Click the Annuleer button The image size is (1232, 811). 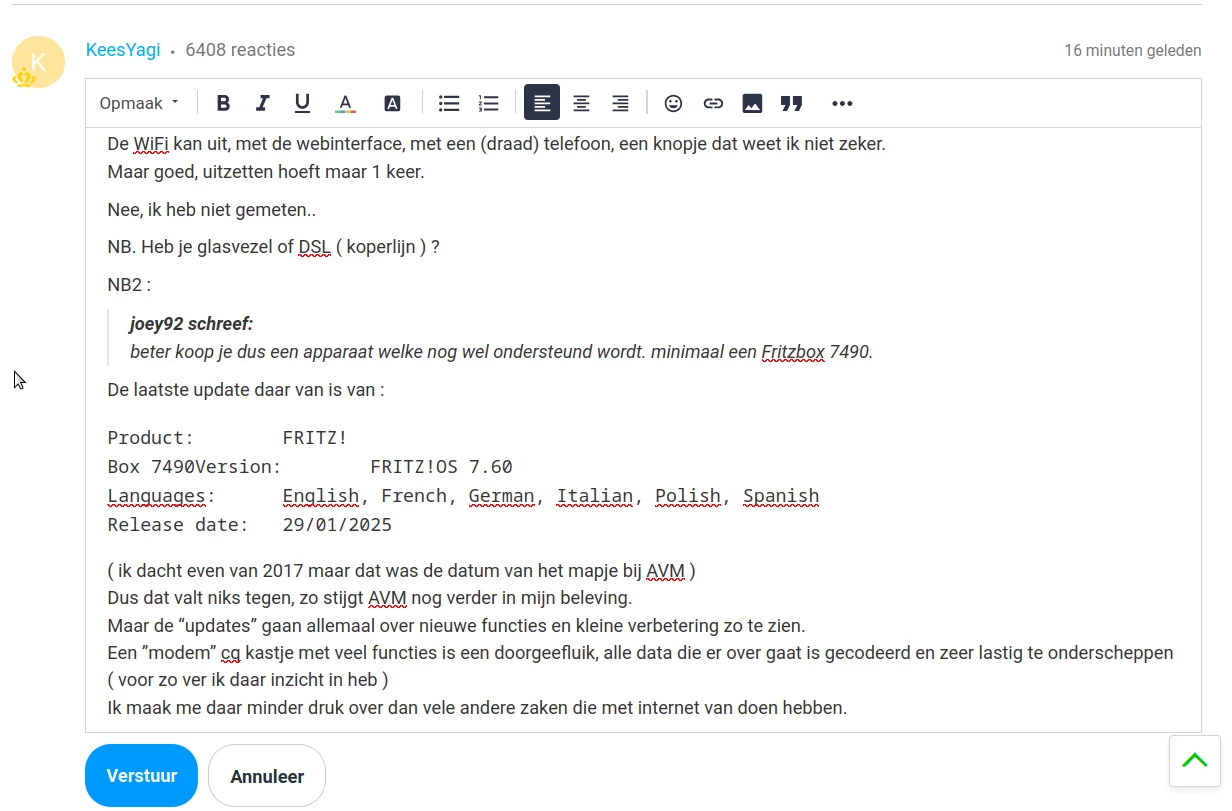click(267, 776)
